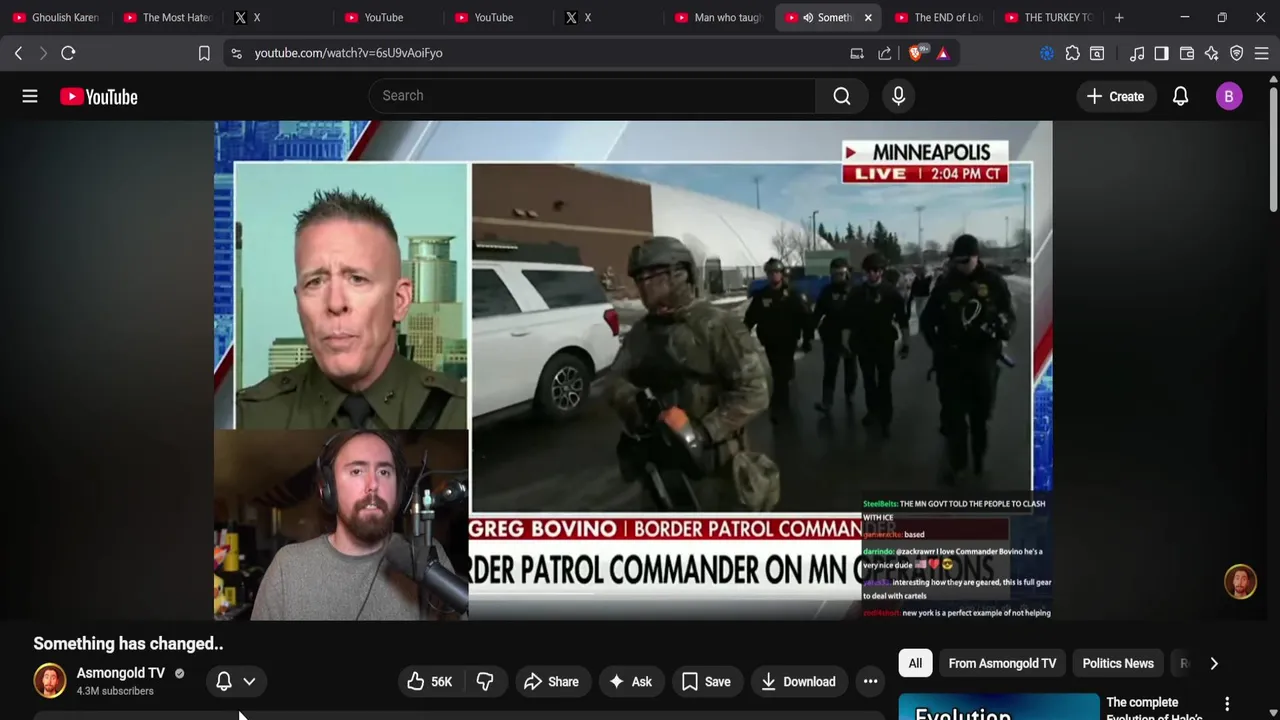Open Leo AI sparkle icon
1280x720 pixels.
pos(1212,53)
